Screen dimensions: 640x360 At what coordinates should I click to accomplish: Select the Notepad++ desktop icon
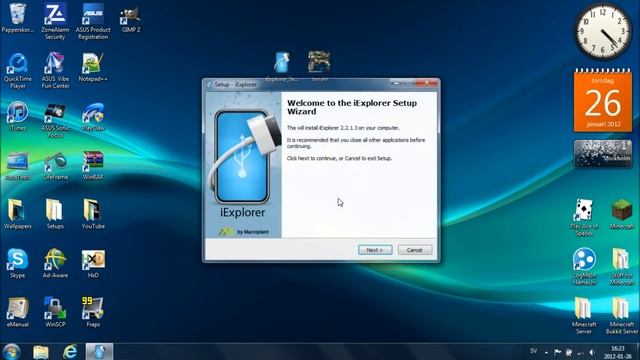pos(93,67)
